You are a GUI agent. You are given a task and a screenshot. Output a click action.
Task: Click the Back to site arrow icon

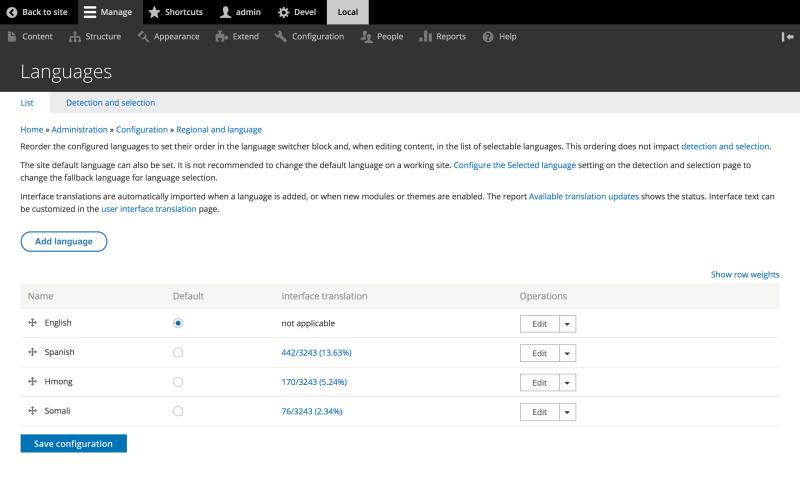click(12, 12)
